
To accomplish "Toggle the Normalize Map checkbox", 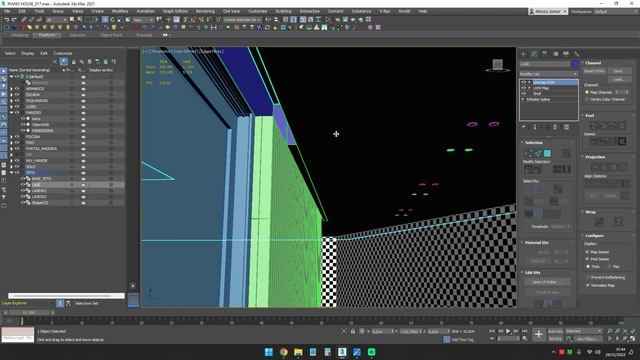I will pyautogui.click(x=588, y=285).
